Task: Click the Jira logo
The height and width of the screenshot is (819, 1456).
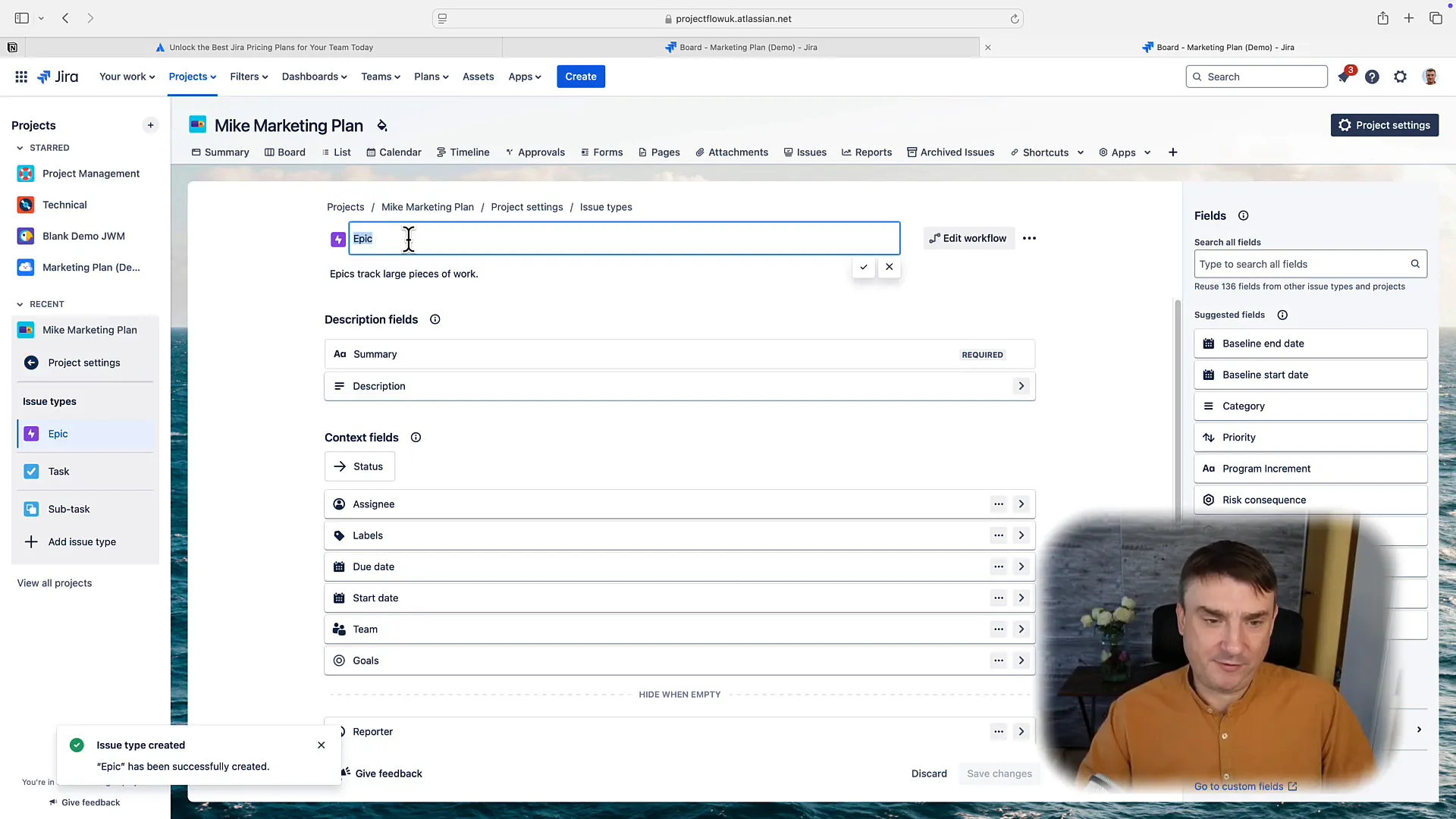Action: click(58, 77)
